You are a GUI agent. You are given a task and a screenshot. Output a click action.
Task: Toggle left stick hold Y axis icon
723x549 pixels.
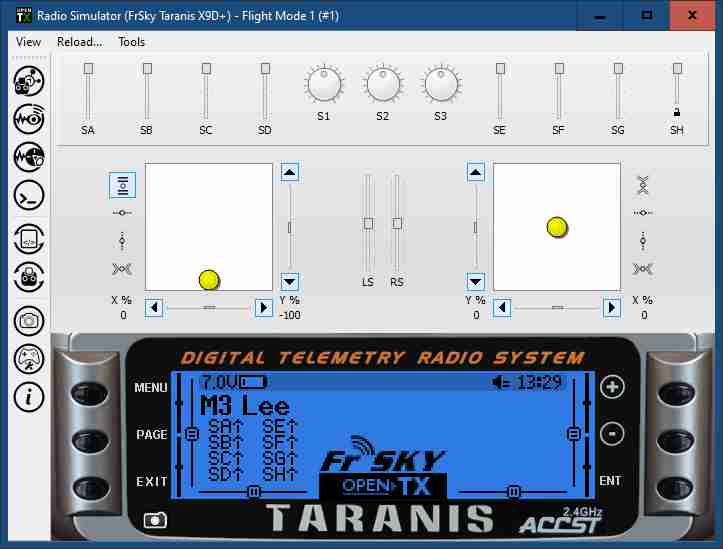click(122, 241)
